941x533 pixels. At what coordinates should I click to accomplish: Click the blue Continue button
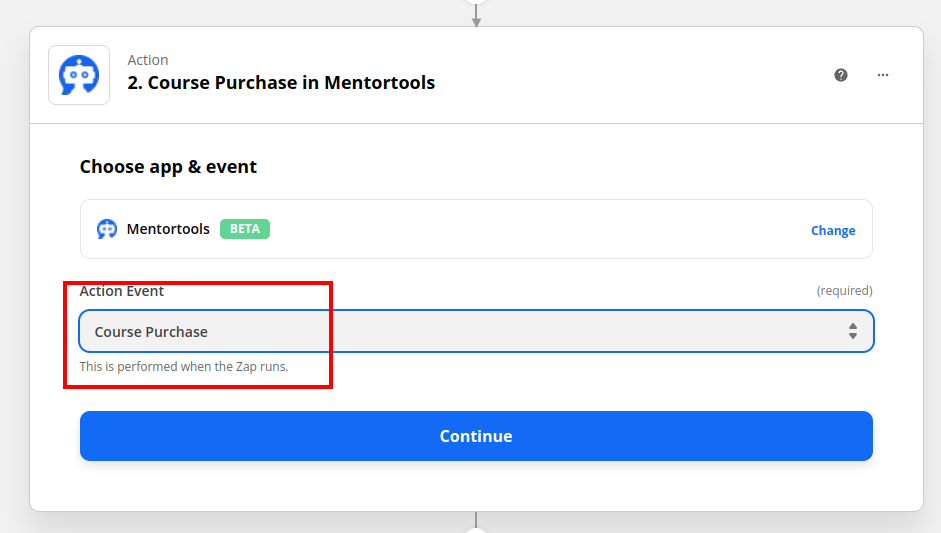point(477,436)
